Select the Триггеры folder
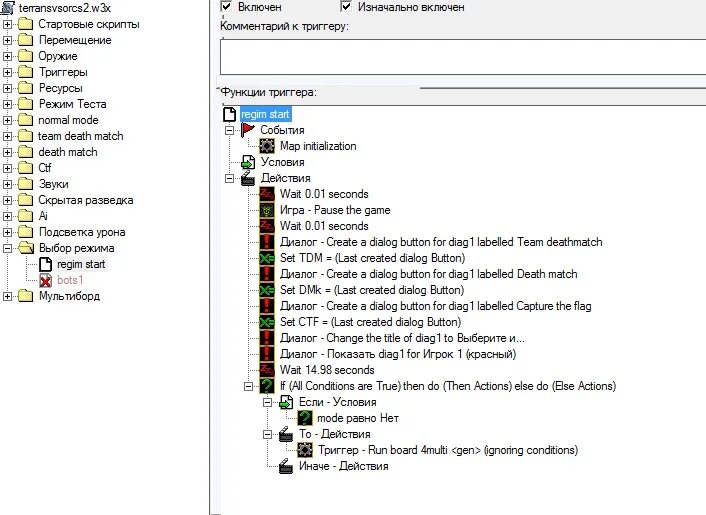Image resolution: width=706 pixels, height=515 pixels. 63,72
